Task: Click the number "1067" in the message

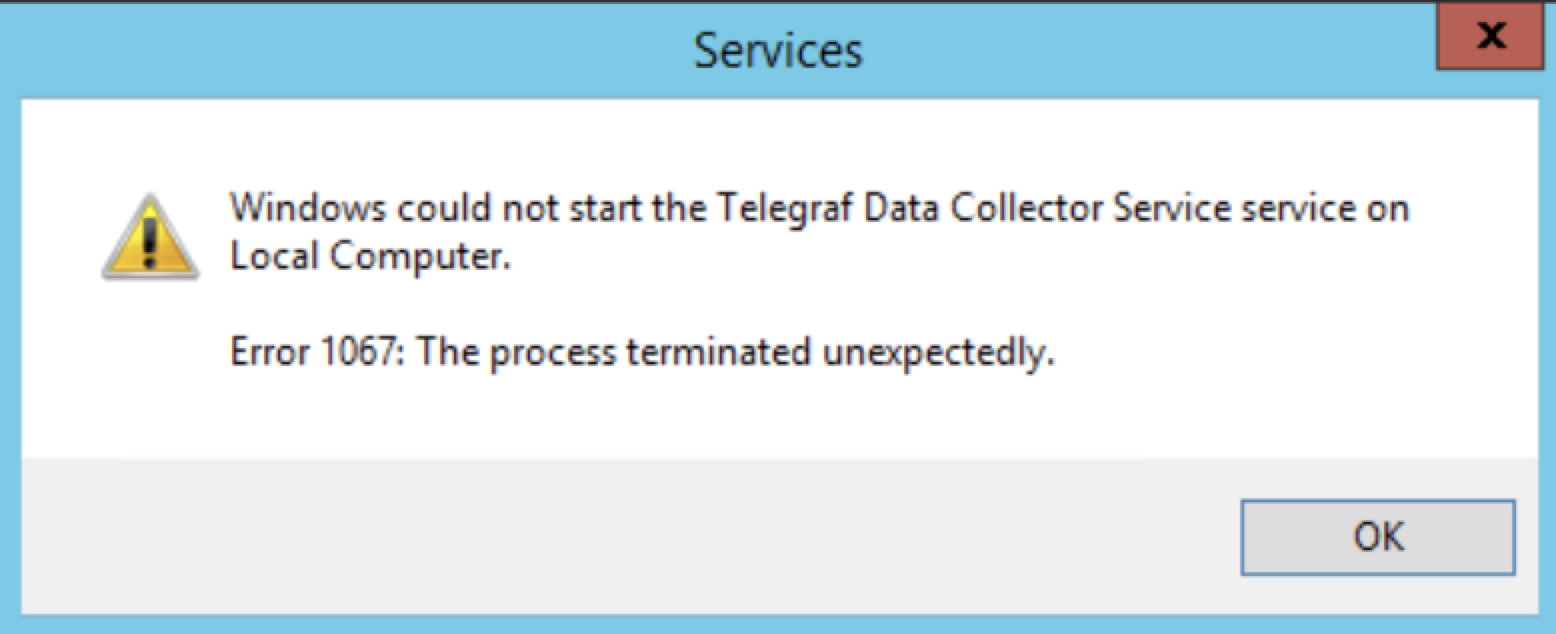Action: (x=356, y=353)
